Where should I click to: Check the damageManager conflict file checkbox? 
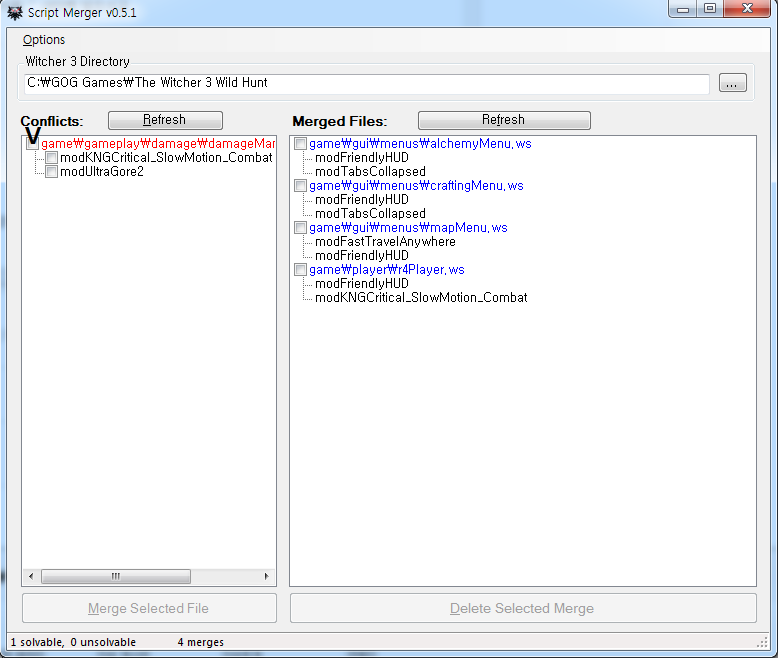tap(33, 144)
